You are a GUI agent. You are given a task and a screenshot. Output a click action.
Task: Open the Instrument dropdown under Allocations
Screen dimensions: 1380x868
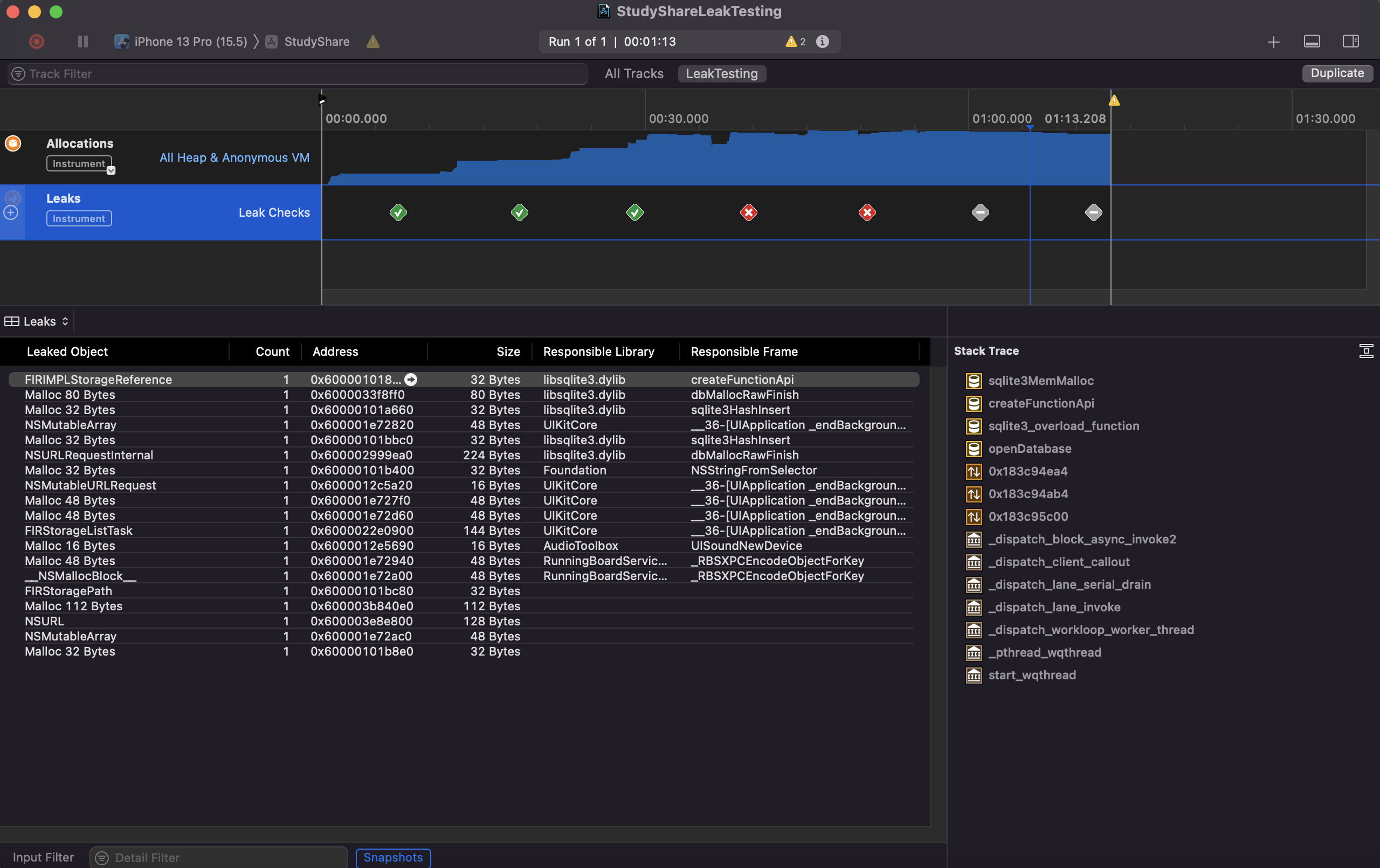pyautogui.click(x=111, y=169)
